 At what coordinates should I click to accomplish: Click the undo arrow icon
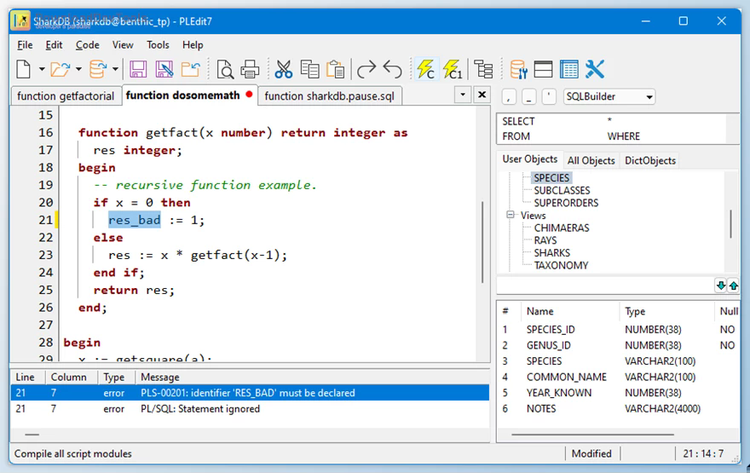(393, 69)
